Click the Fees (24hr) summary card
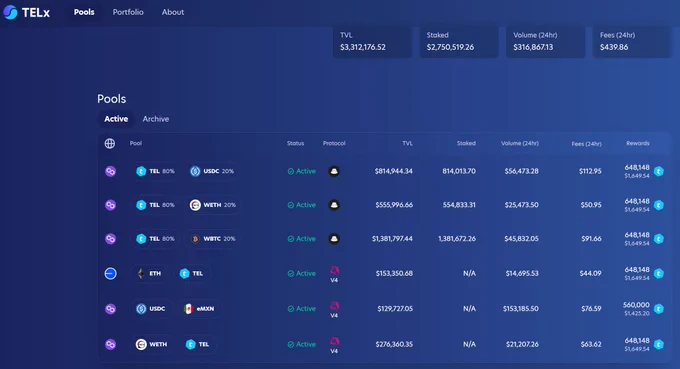The height and width of the screenshot is (369, 680). tap(632, 42)
